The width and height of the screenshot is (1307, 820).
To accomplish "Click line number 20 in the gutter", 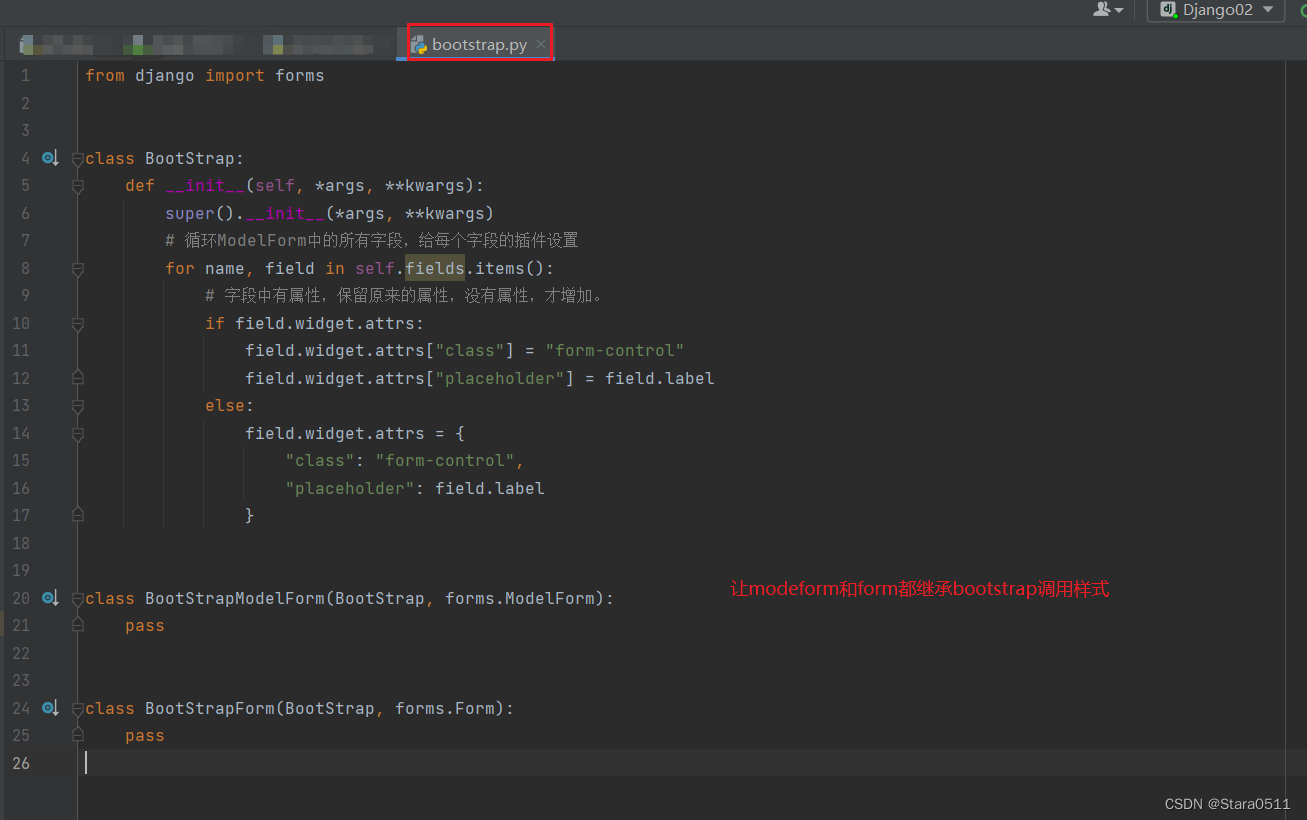I will point(20,598).
